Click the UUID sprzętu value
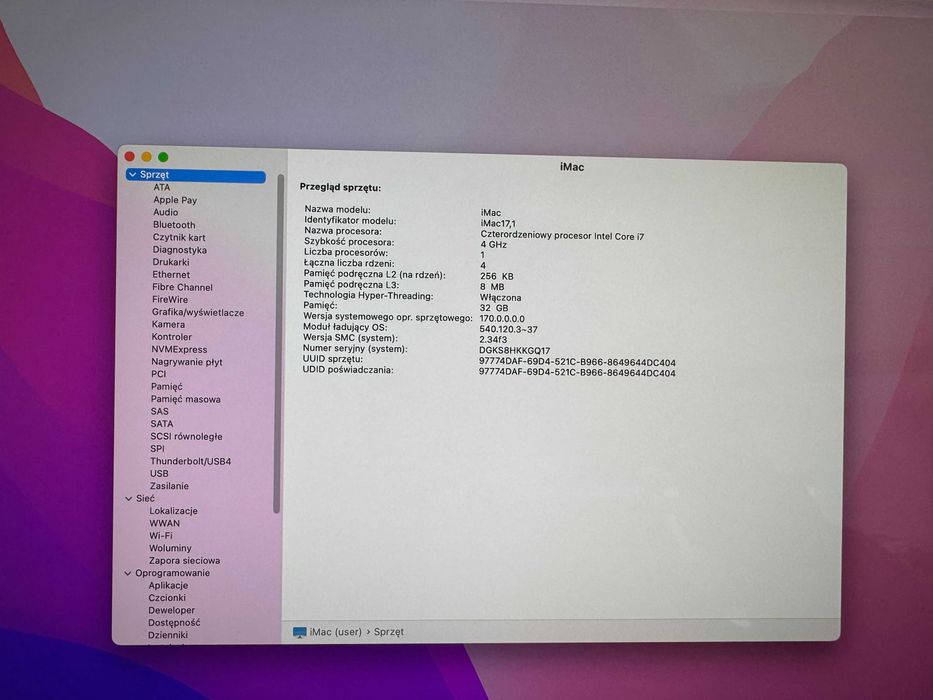The height and width of the screenshot is (700, 933). point(577,362)
